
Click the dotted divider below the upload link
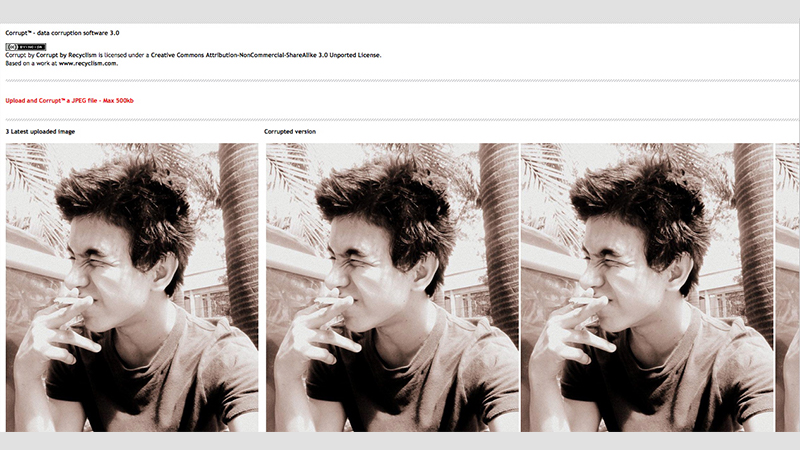pyautogui.click(x=400, y=120)
